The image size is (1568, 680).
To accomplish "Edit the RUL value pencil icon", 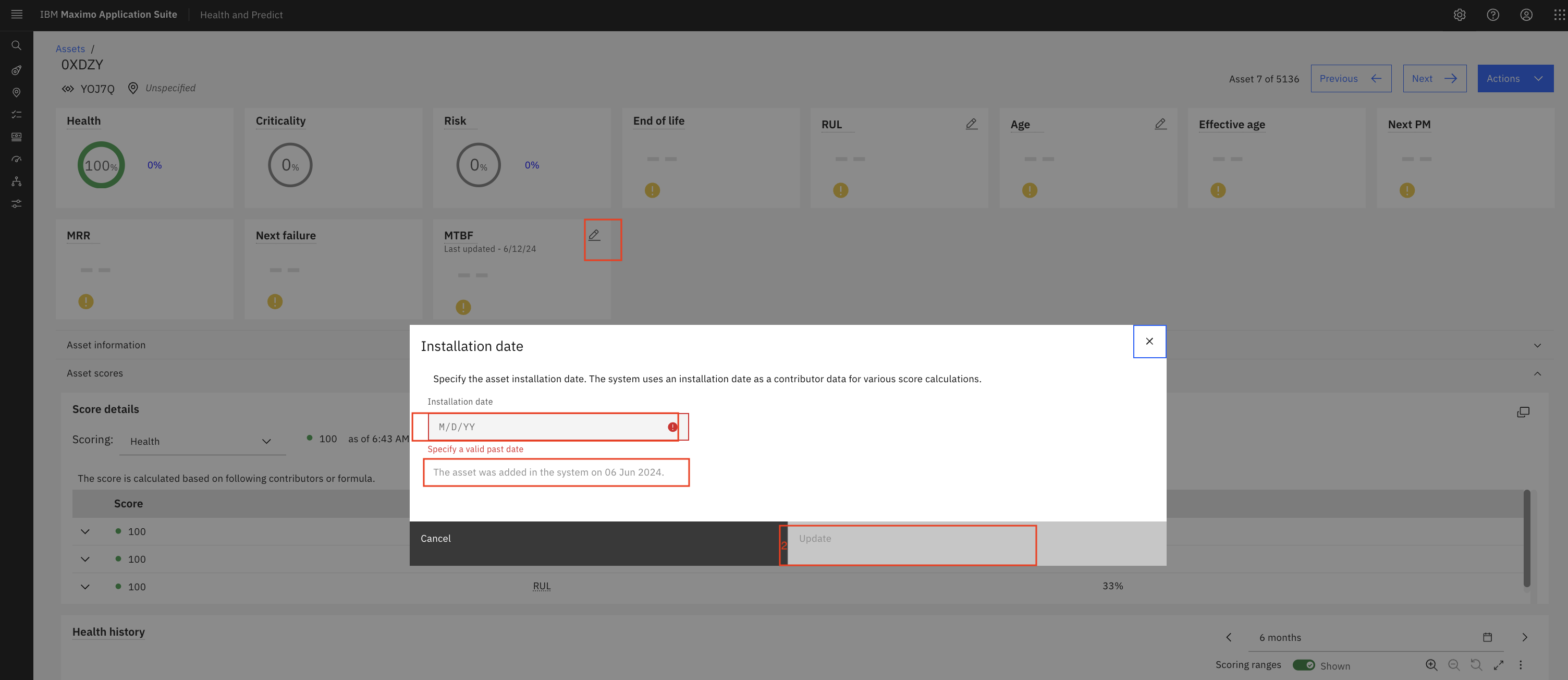I will tap(972, 124).
